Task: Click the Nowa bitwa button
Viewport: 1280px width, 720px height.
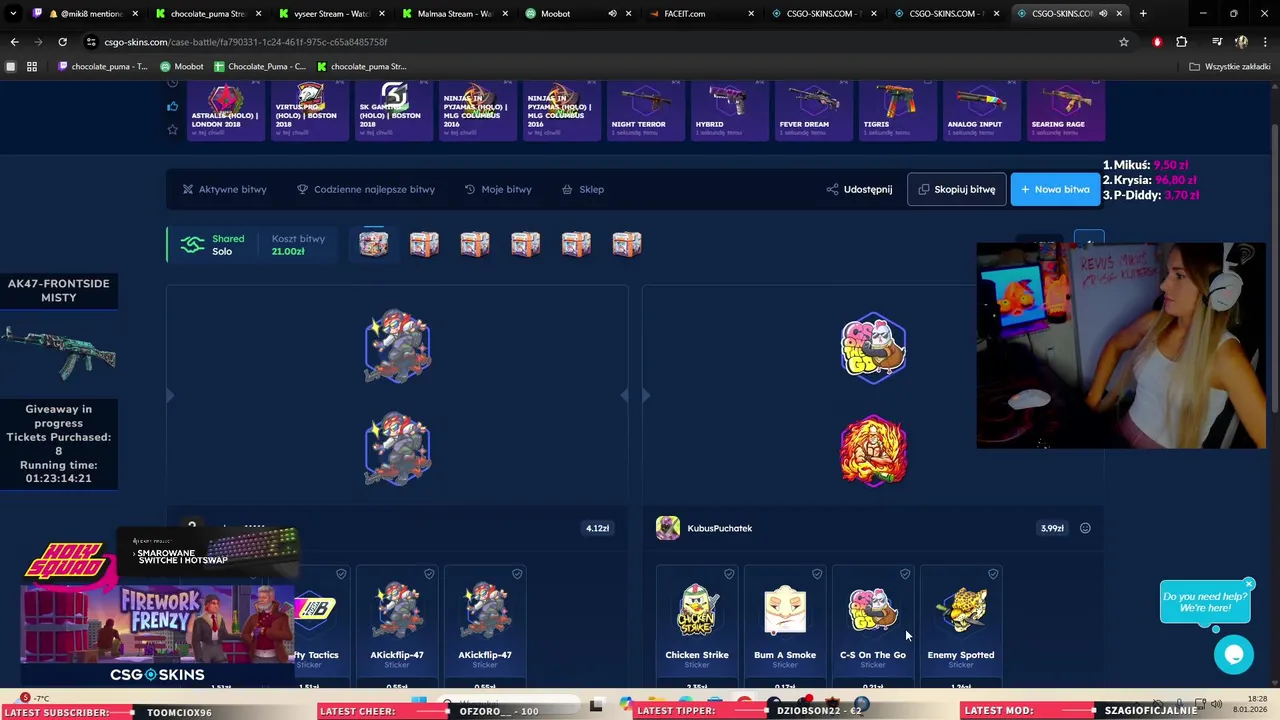Action: click(x=1055, y=189)
